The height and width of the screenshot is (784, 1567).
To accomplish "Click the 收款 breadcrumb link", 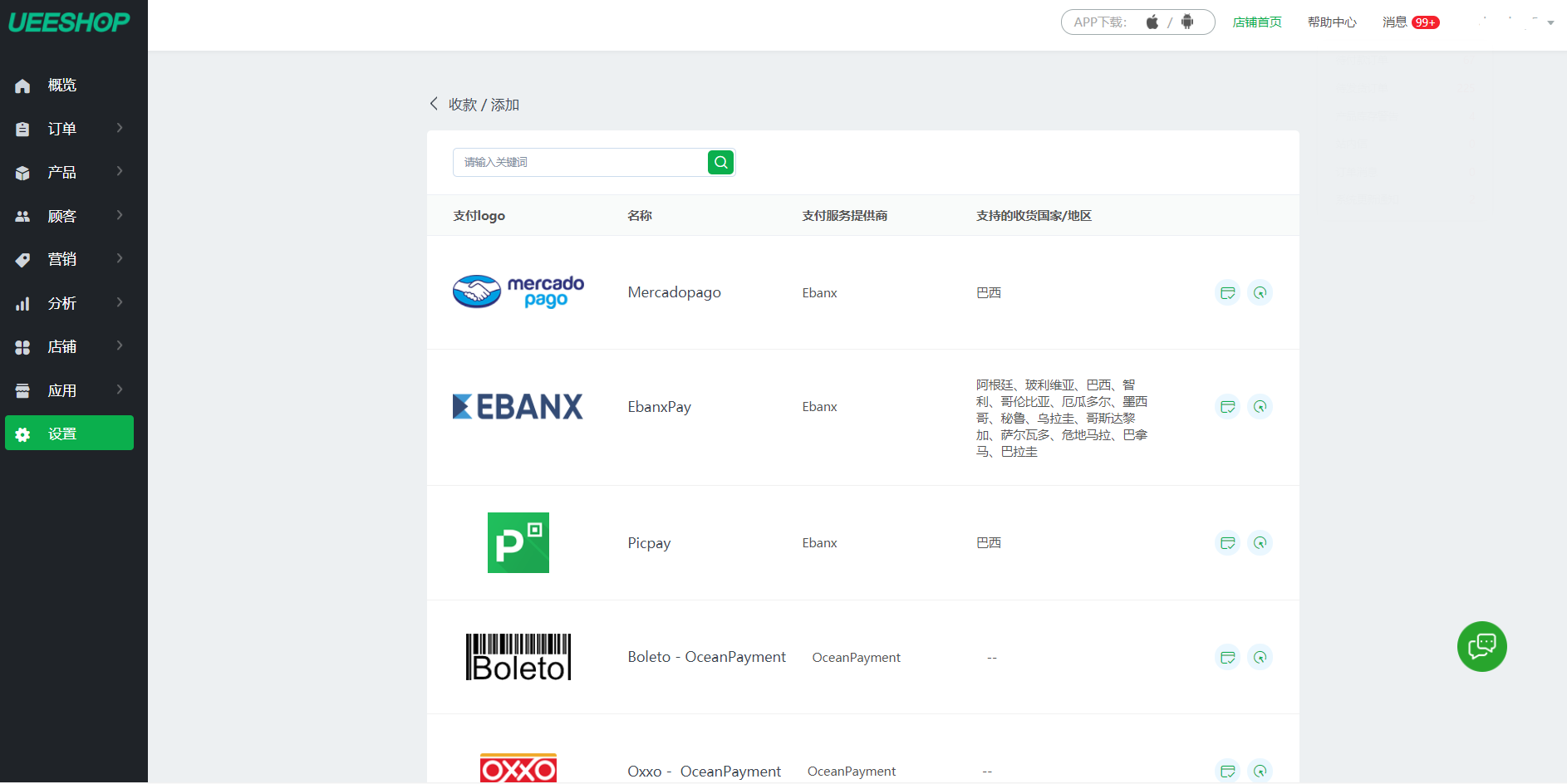I will click(463, 105).
